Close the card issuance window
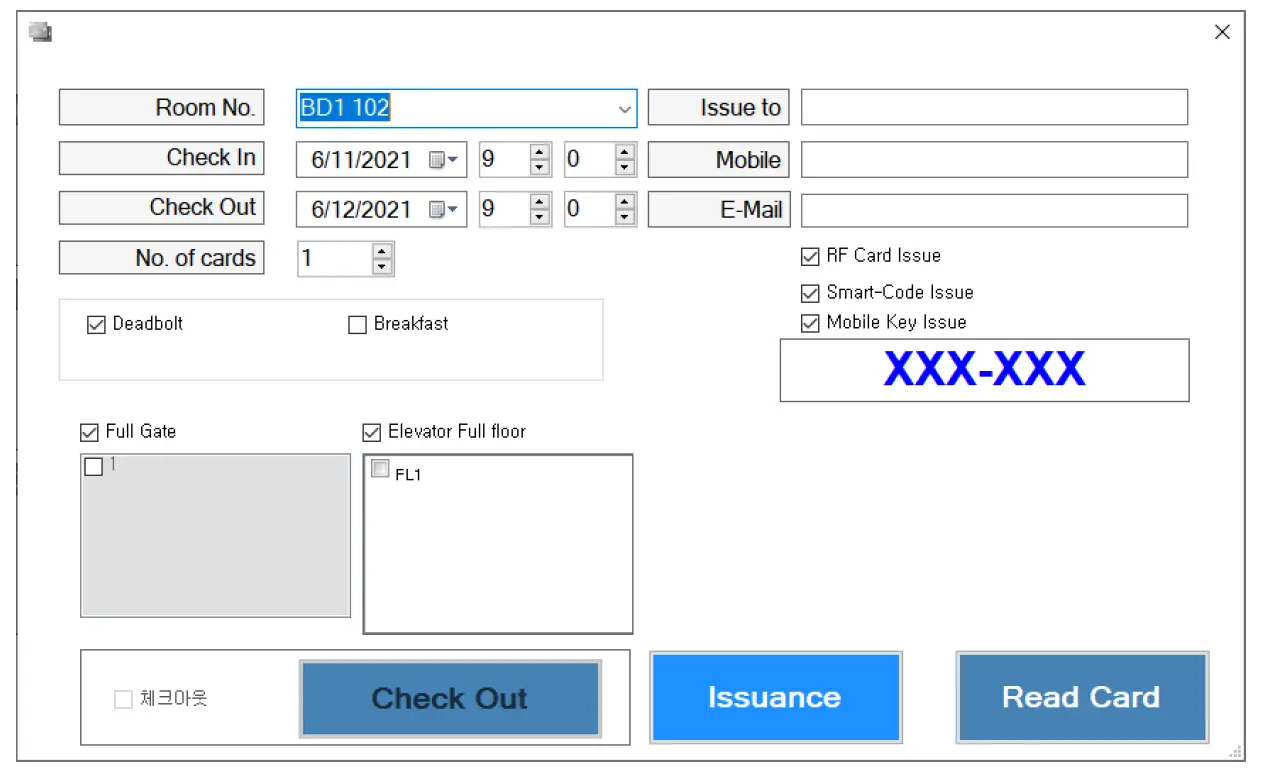 1222,32
